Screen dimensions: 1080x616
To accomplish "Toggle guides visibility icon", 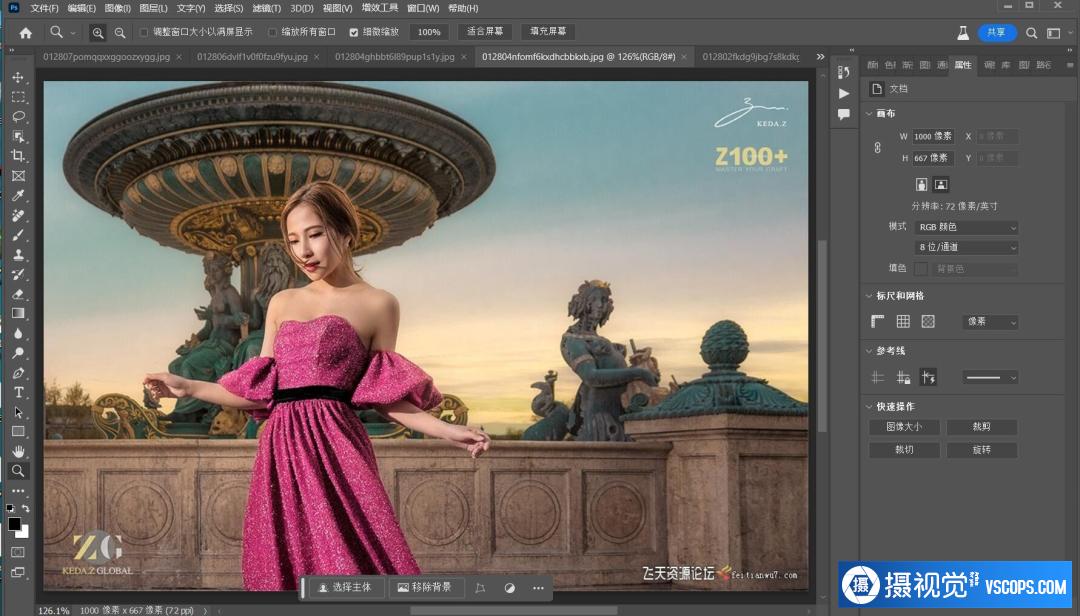I will (x=878, y=377).
